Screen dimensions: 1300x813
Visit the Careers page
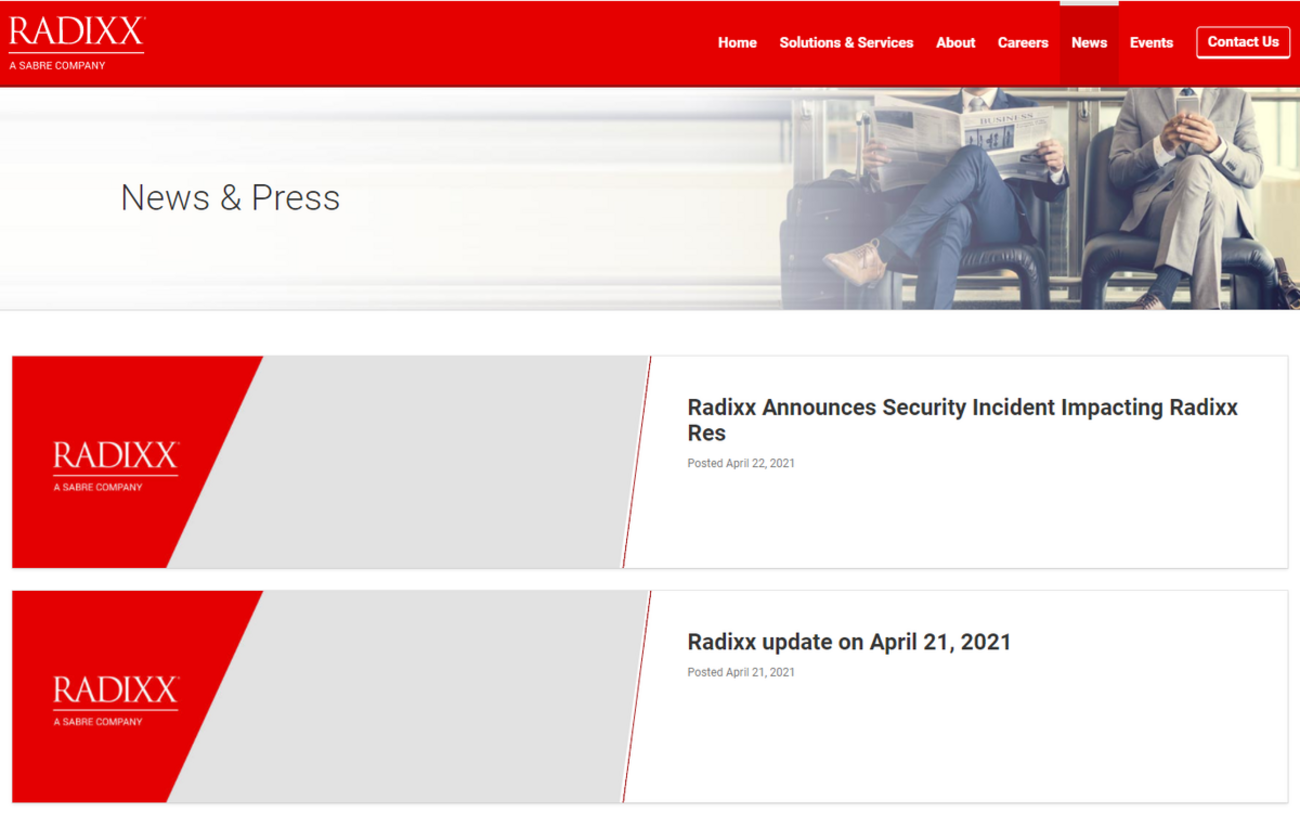[x=1022, y=43]
